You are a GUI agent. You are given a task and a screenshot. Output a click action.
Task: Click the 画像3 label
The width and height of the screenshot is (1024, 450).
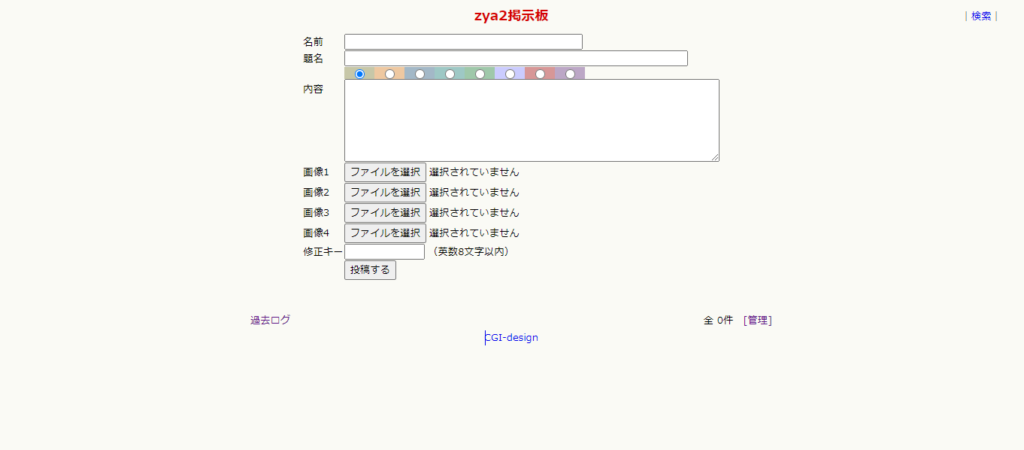[x=316, y=213]
